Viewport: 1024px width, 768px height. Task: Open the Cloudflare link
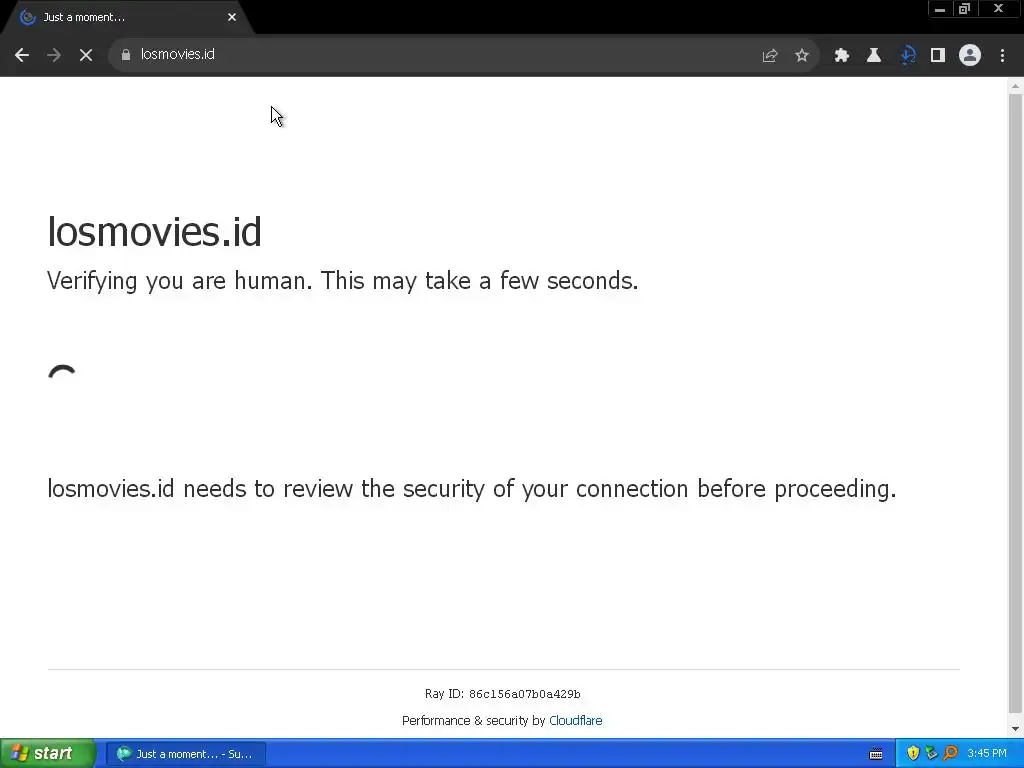[575, 720]
